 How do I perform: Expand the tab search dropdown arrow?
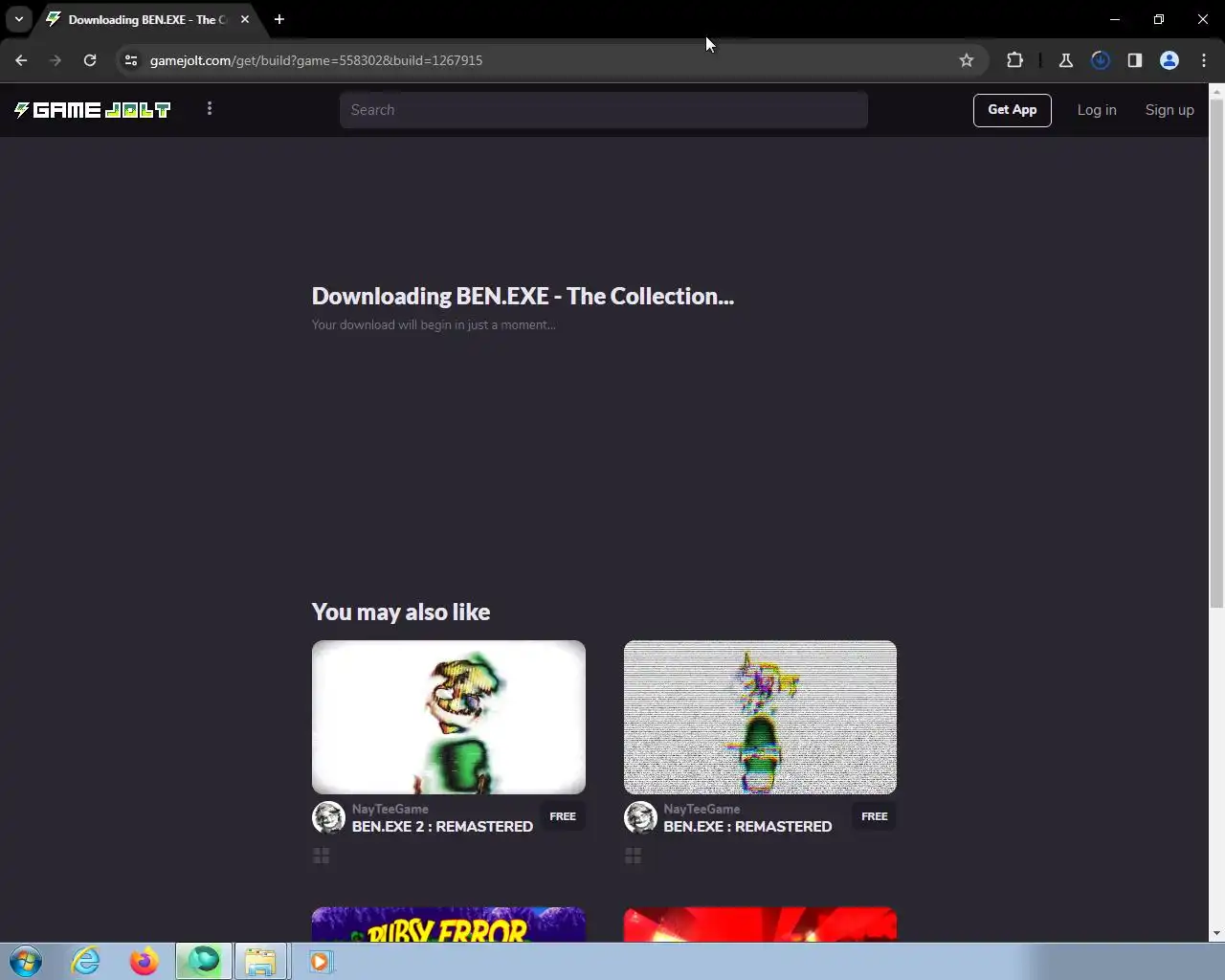pyautogui.click(x=19, y=19)
